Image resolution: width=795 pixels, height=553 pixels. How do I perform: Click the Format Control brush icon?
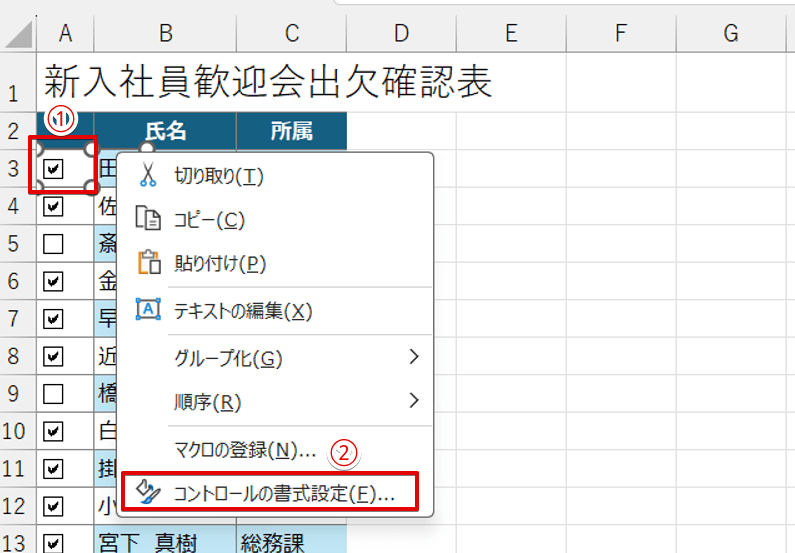click(x=148, y=492)
